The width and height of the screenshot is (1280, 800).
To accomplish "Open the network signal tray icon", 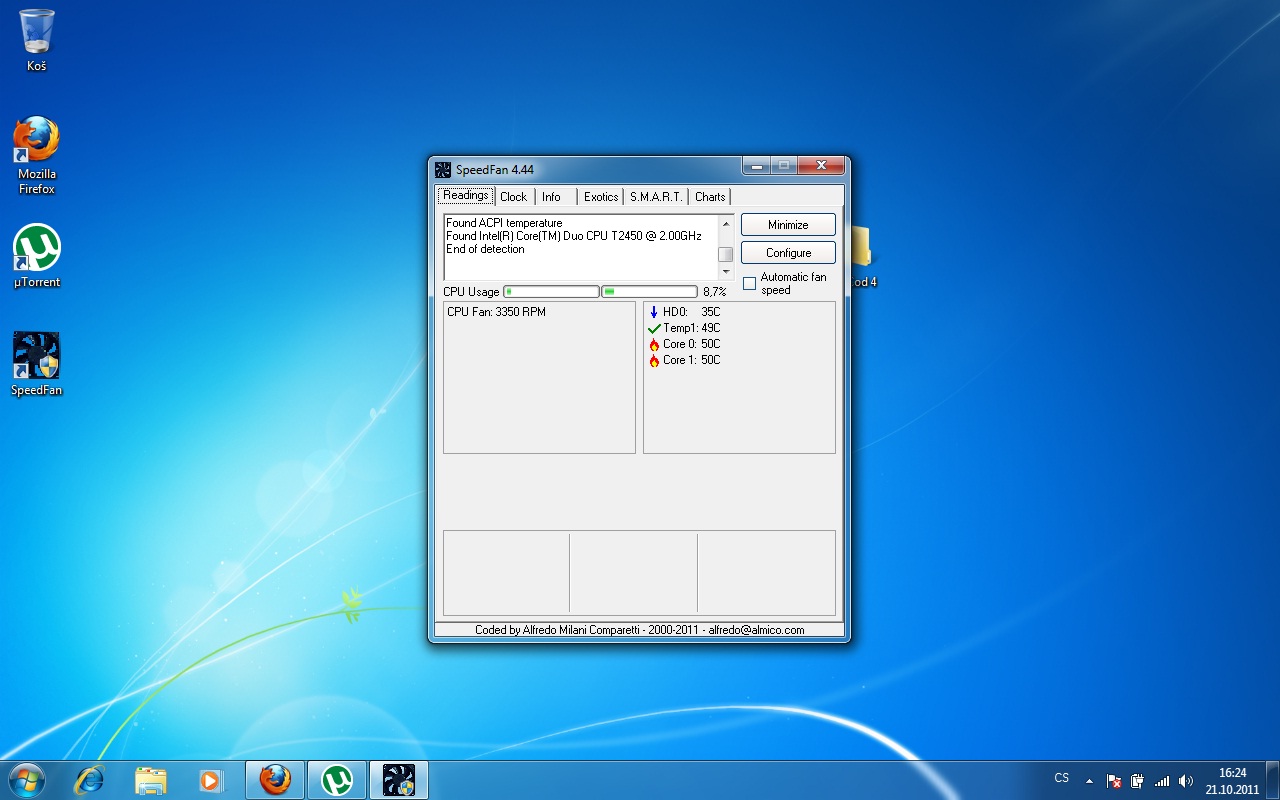I will pyautogui.click(x=1162, y=781).
